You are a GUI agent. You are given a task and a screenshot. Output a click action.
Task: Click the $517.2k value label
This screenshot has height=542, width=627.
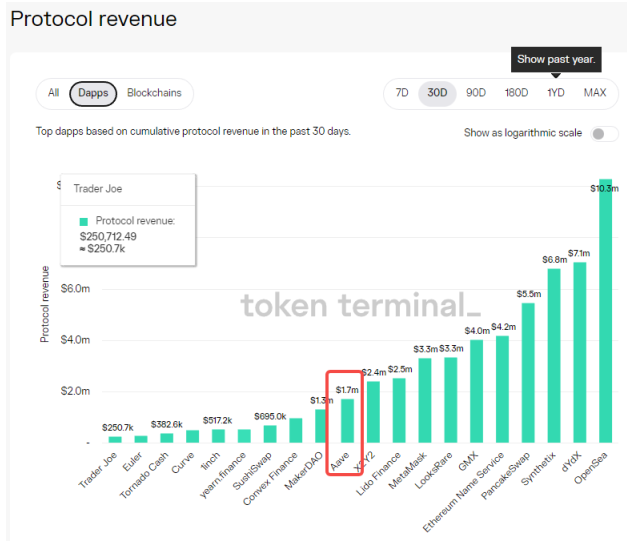pyautogui.click(x=218, y=420)
